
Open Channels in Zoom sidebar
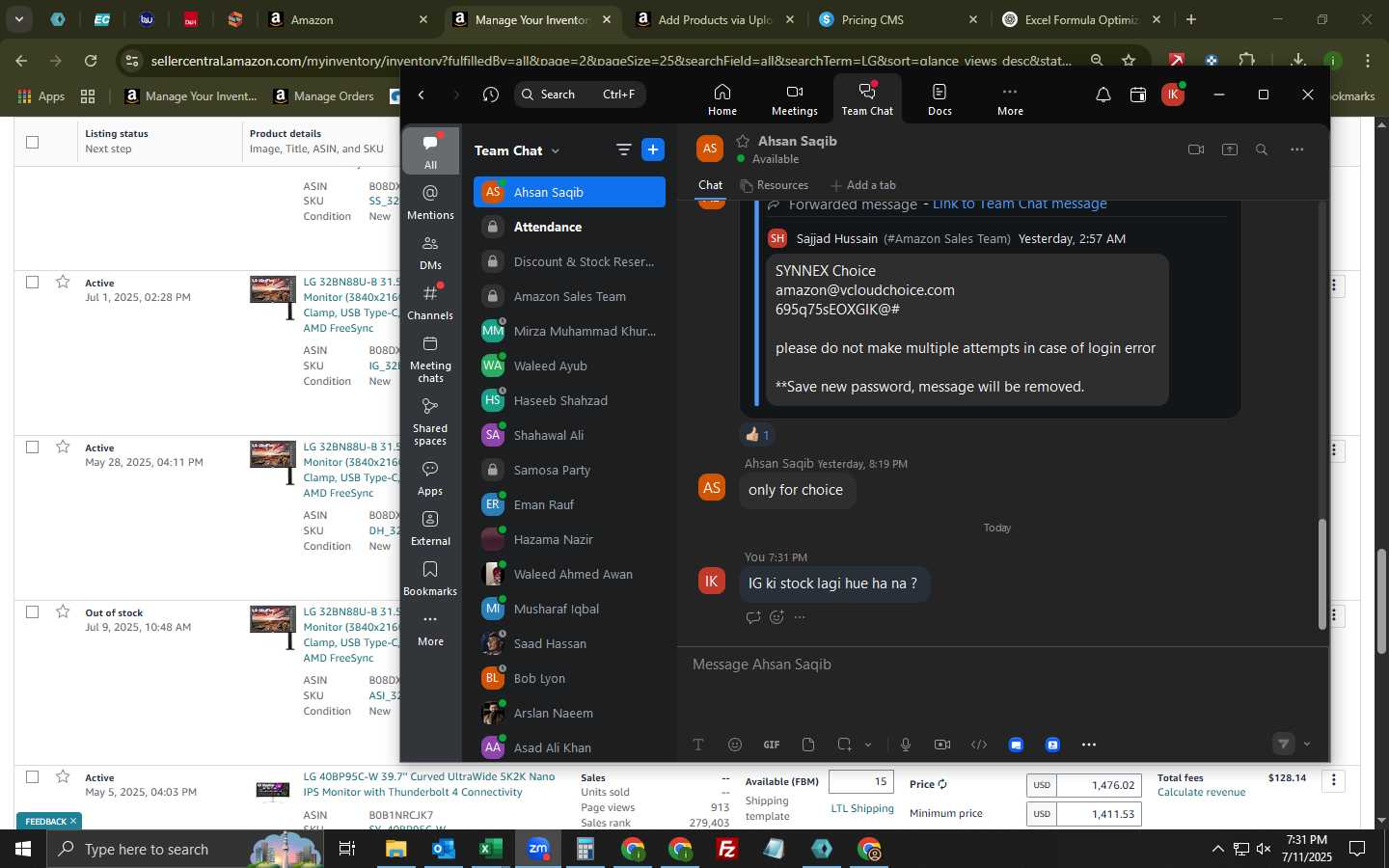coord(430,303)
